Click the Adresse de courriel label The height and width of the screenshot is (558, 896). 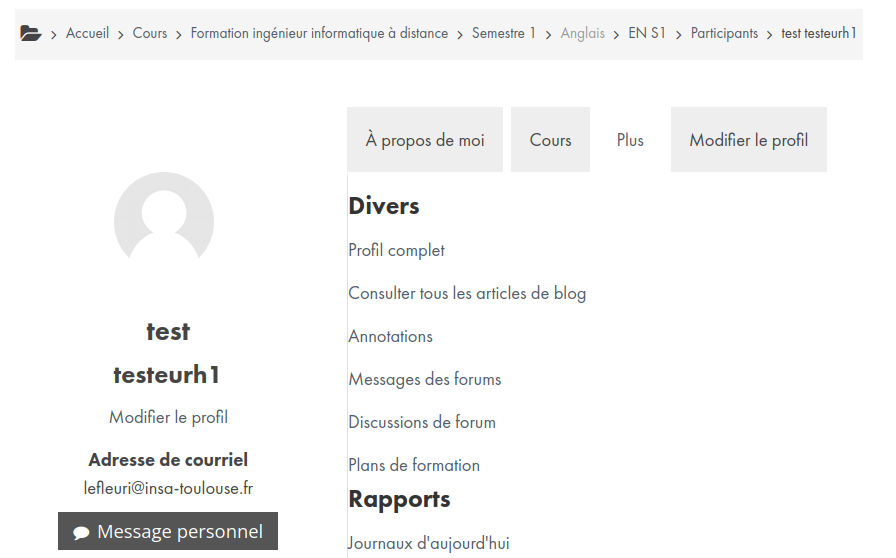[168, 460]
